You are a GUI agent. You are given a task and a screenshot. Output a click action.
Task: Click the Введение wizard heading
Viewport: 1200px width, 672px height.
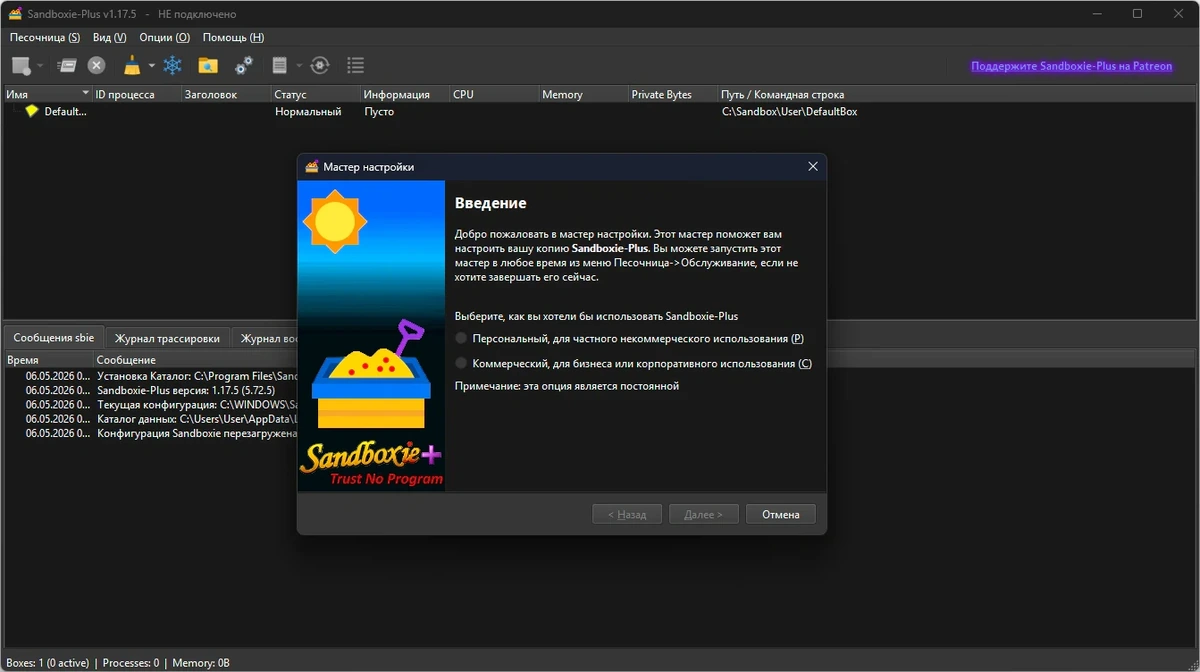(490, 203)
